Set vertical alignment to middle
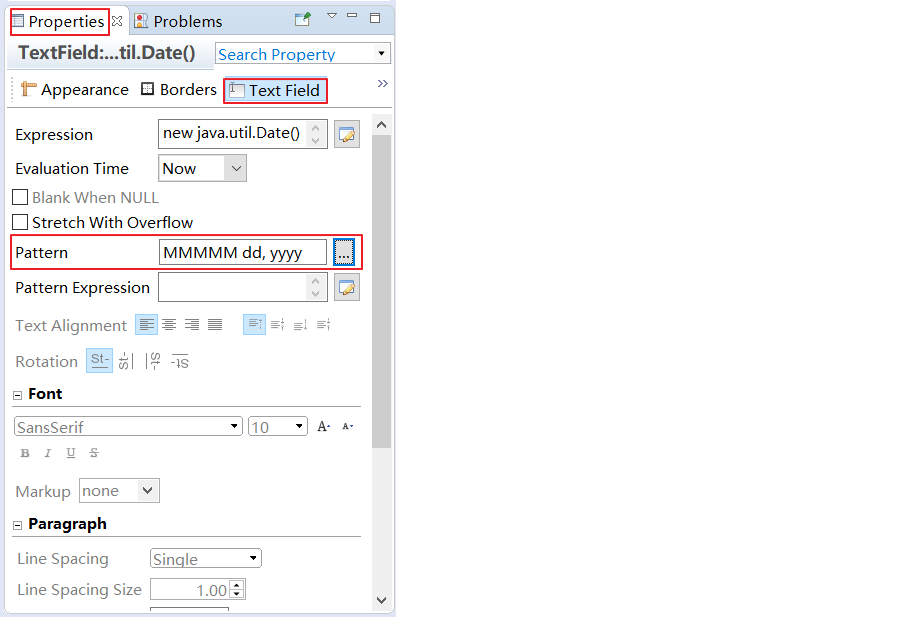The width and height of the screenshot is (923, 617). pos(277,324)
